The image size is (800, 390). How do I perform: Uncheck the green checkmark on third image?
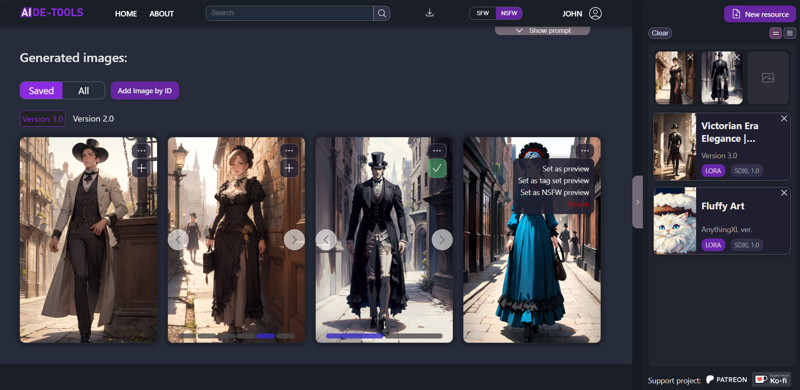tap(437, 168)
